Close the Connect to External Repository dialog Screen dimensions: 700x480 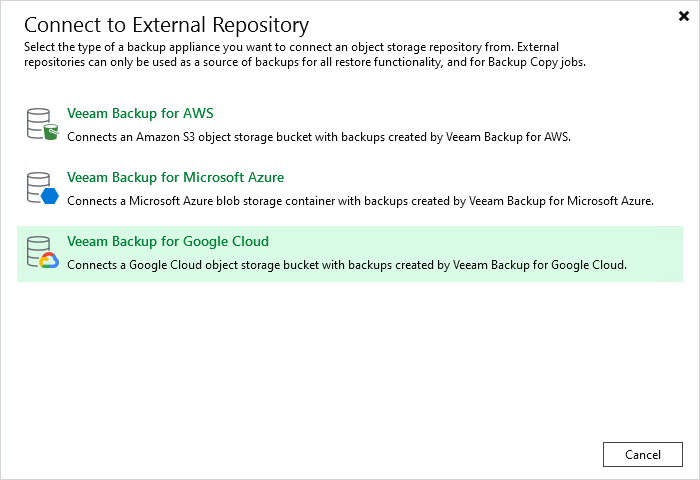click(x=683, y=16)
